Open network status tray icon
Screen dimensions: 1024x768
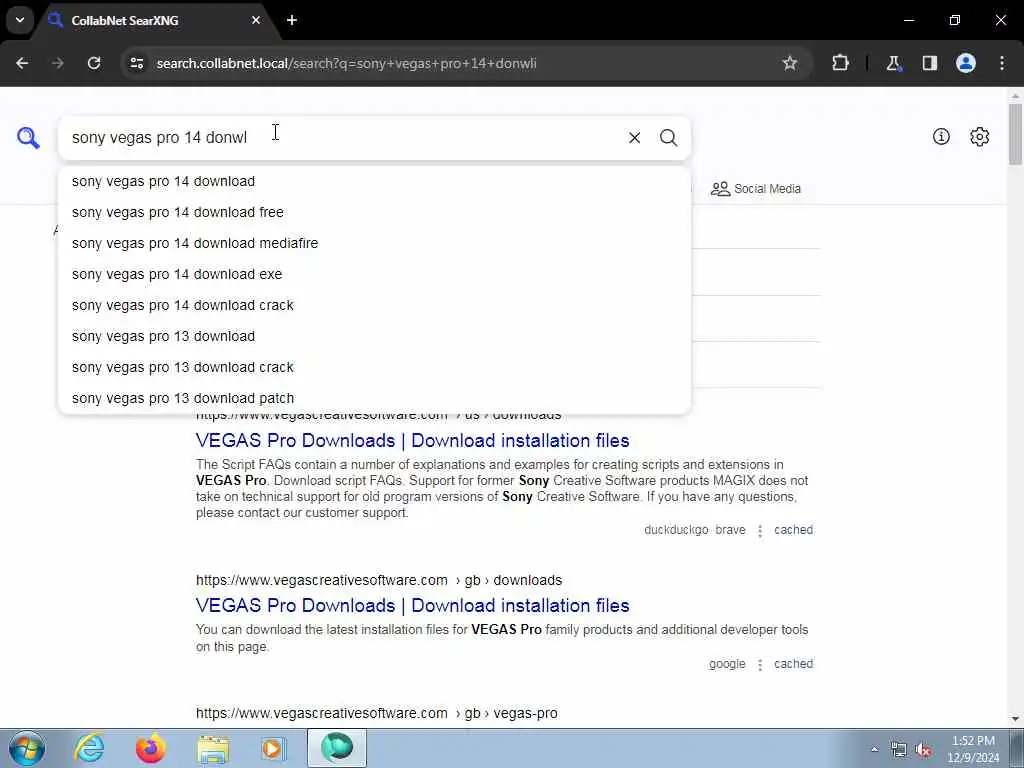[899, 750]
